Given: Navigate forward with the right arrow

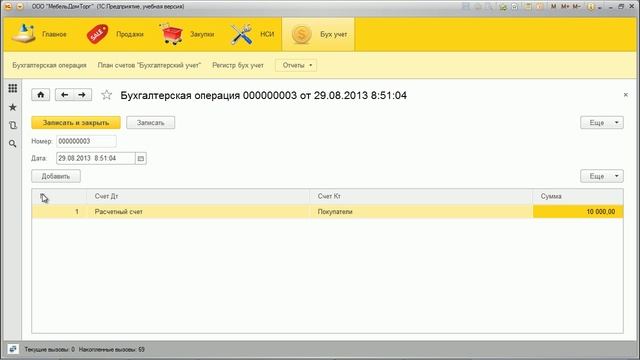Looking at the screenshot, I should (x=82, y=95).
